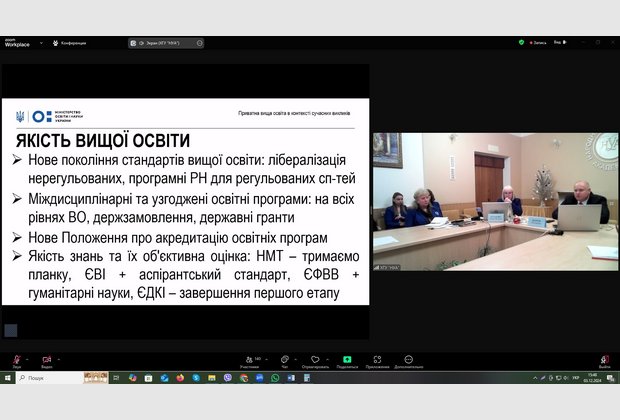Show hidden system tray icons

[x=535, y=378]
